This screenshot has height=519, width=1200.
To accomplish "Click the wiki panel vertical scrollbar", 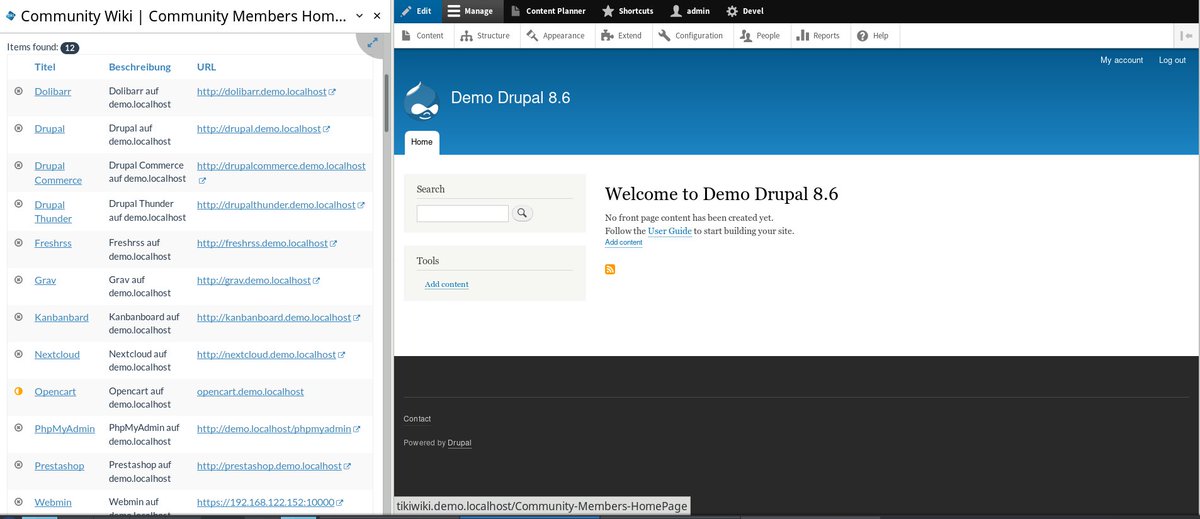I will (386, 105).
